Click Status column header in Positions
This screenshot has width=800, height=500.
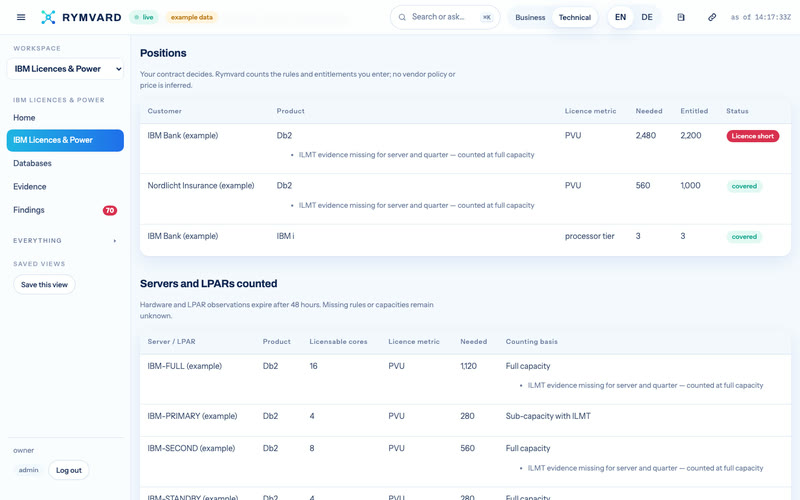tap(737, 111)
